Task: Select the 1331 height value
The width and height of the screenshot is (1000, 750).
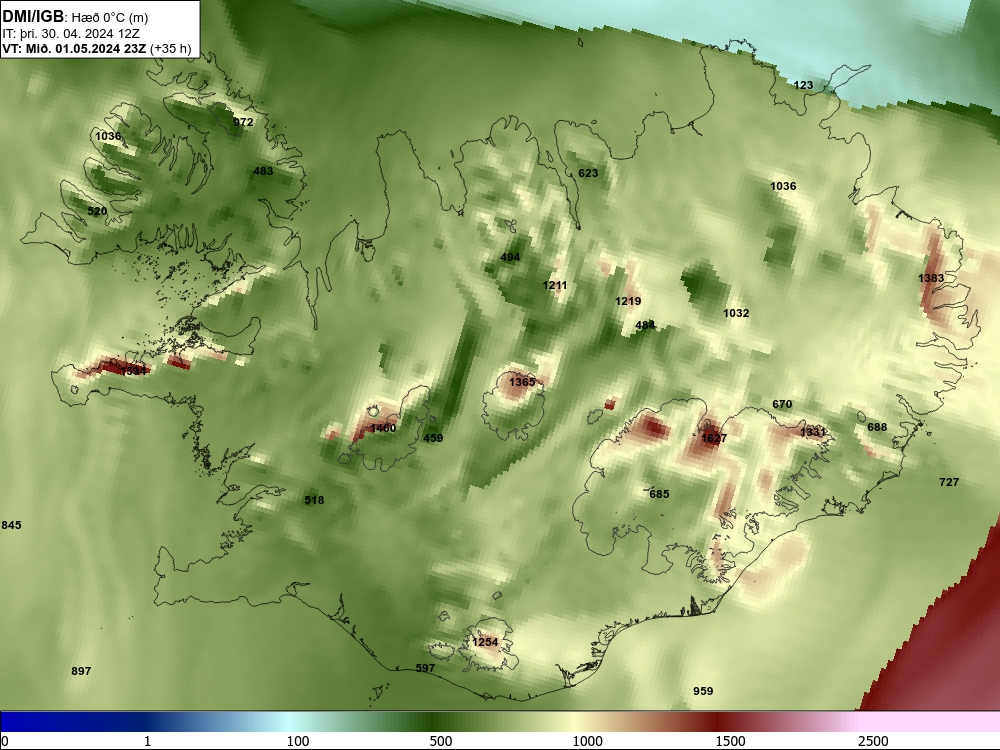Action: click(x=813, y=432)
